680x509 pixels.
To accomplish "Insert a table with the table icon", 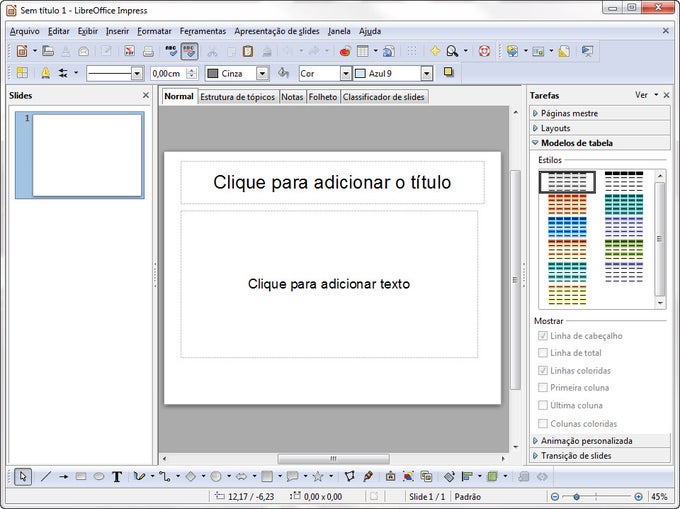I will 363,51.
